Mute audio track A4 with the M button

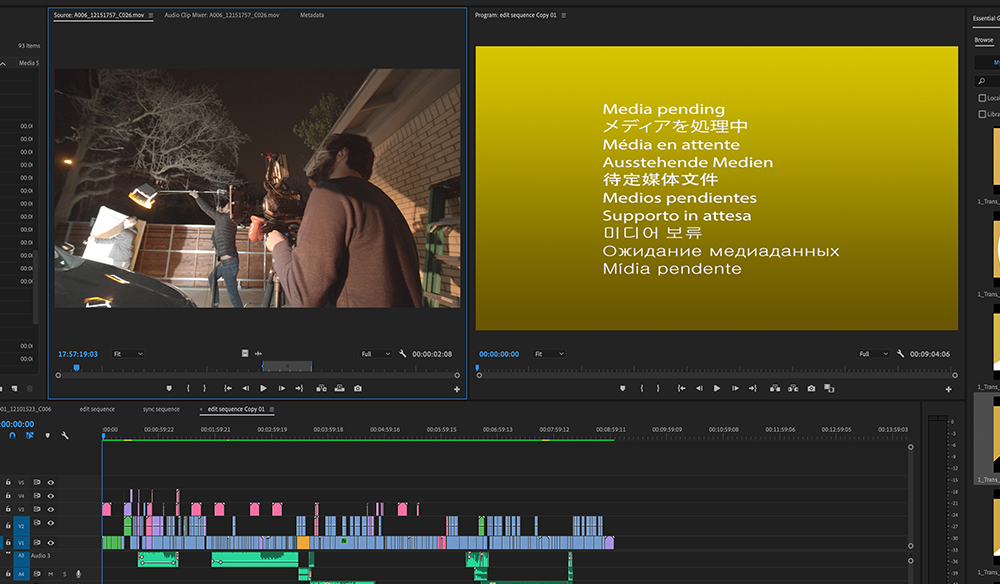51,573
